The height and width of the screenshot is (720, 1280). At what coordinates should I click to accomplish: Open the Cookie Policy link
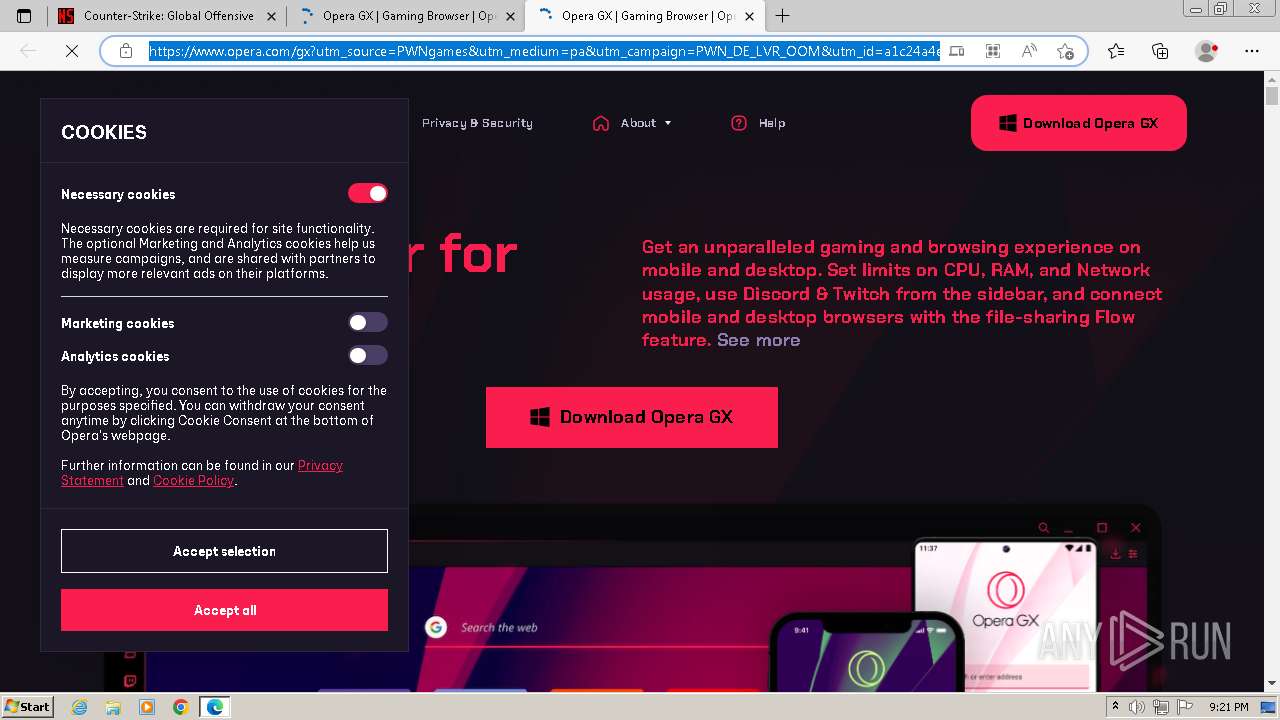[193, 481]
